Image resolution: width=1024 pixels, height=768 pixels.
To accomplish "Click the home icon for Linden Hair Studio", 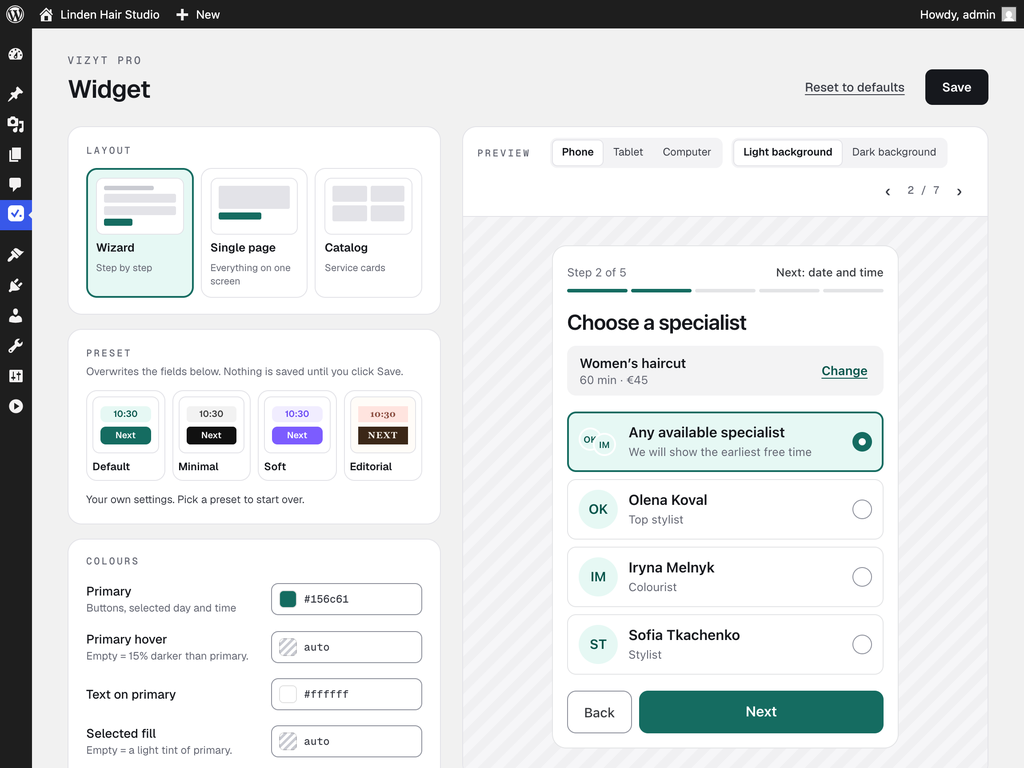I will 46,14.
